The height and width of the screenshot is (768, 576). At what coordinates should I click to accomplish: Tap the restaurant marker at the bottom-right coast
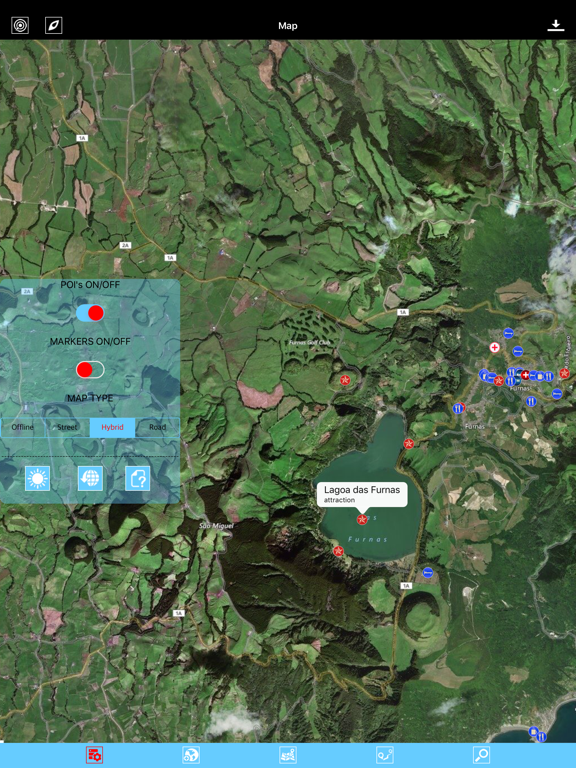click(x=542, y=736)
